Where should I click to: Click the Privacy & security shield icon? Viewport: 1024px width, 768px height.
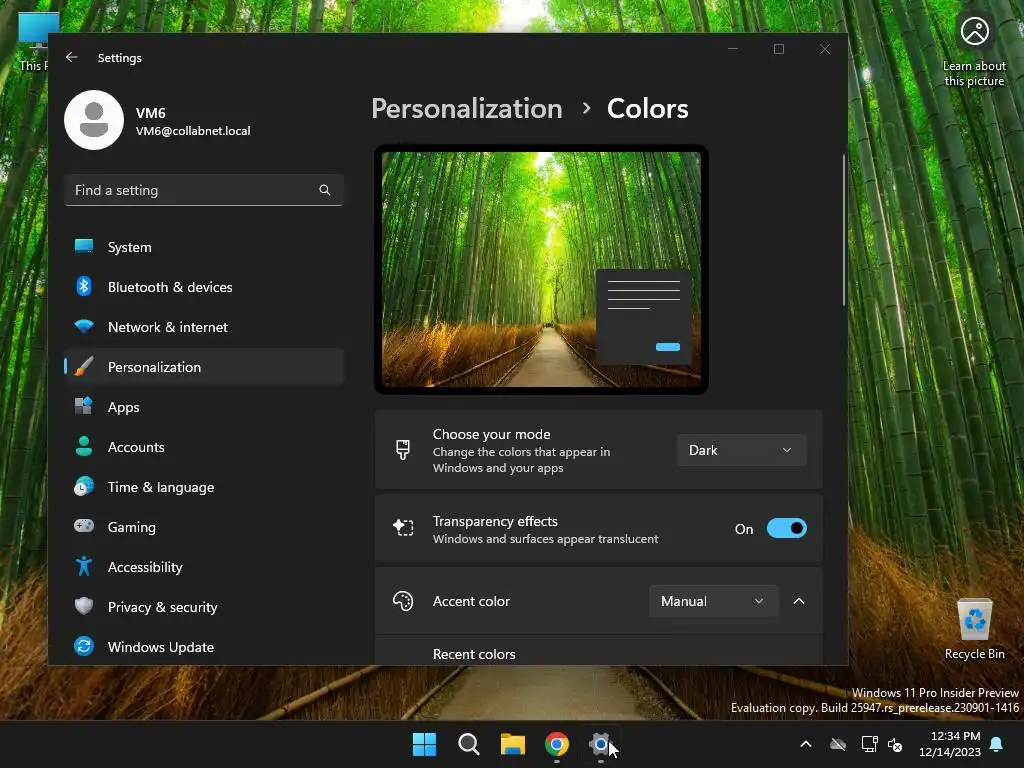[84, 606]
